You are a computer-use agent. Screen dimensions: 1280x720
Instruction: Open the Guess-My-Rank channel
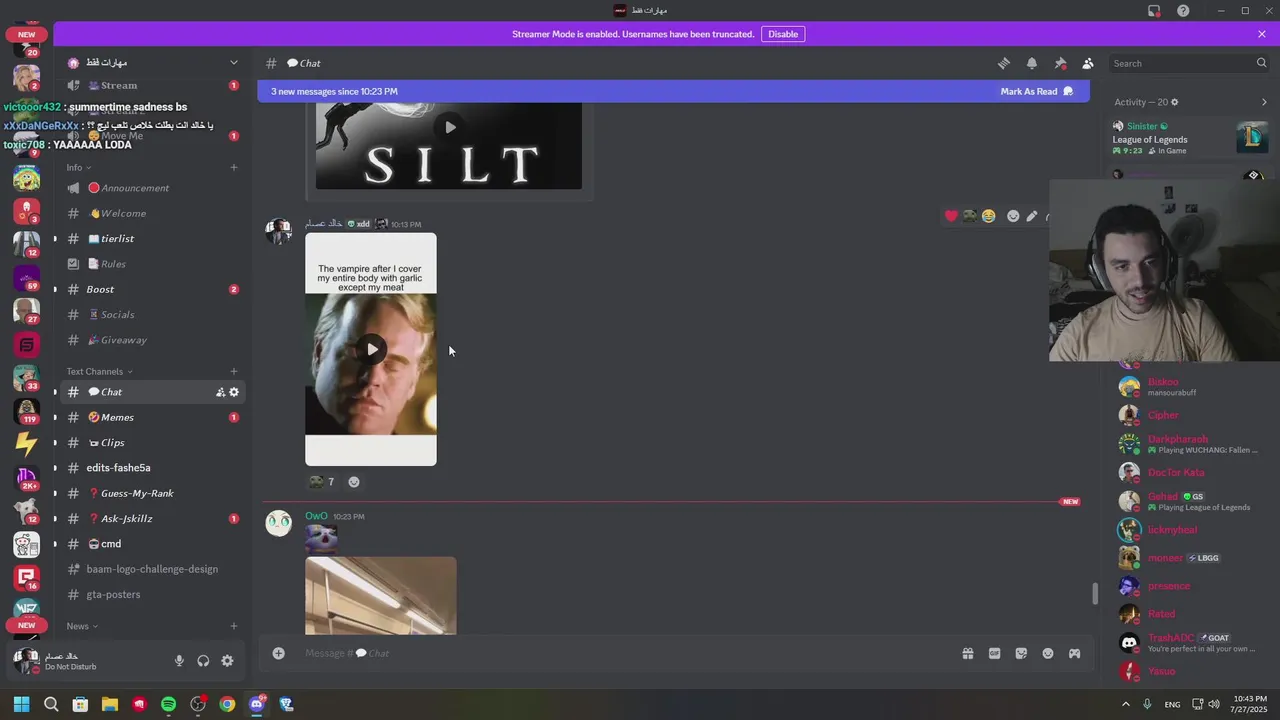point(152,493)
